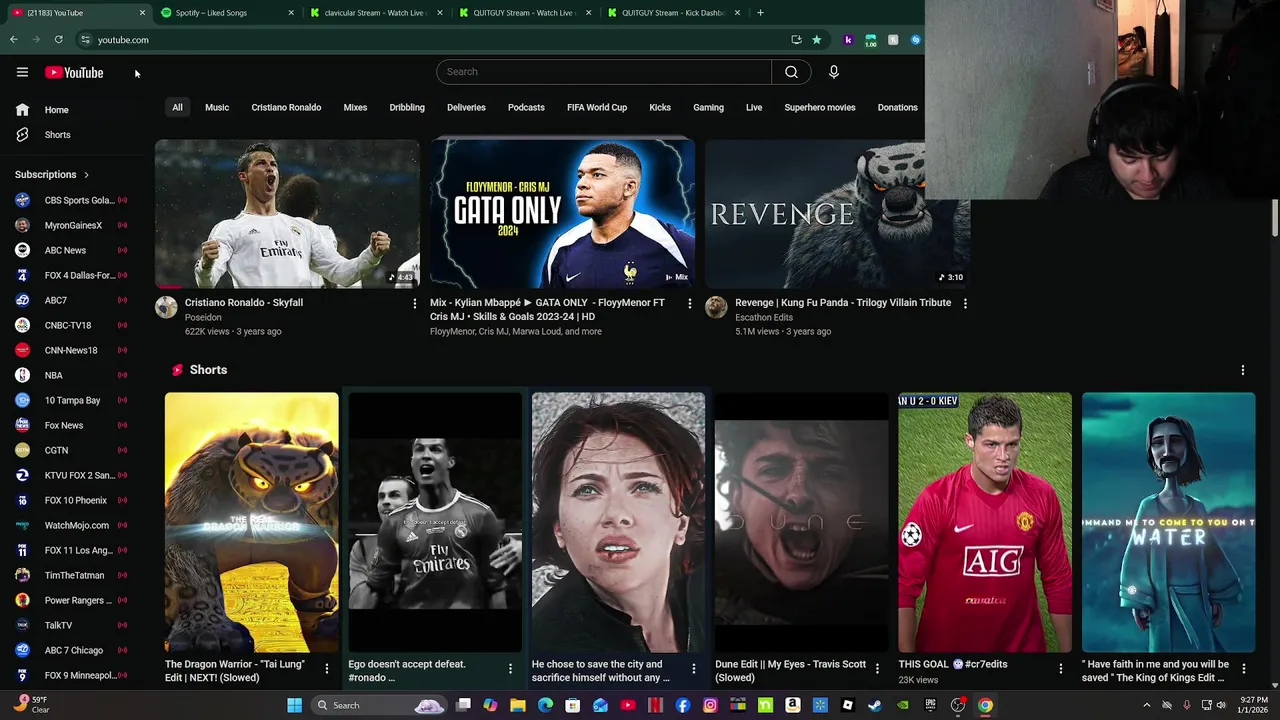
Task: Click the Poseidon channel avatar
Action: (166, 307)
